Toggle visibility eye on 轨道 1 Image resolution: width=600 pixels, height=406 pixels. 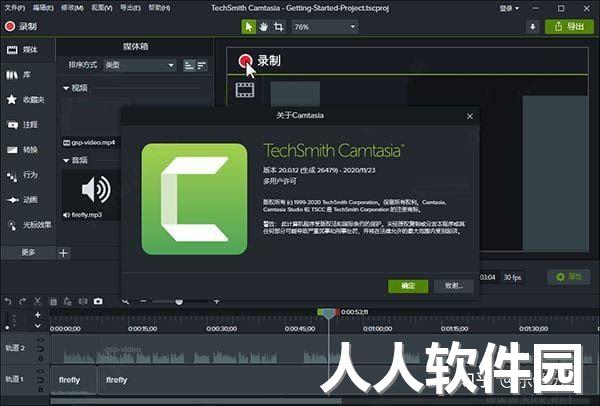(40, 371)
